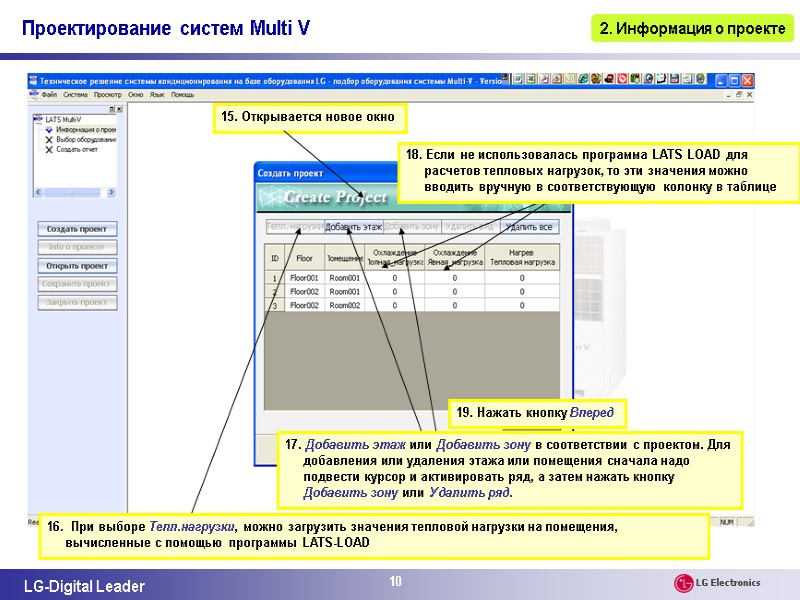Click the Создать проект sidebar button

click(x=77, y=229)
